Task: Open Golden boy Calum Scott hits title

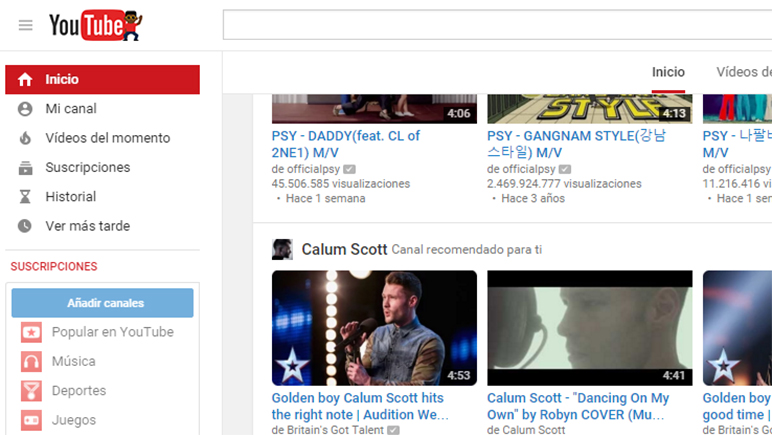Action: click(360, 406)
